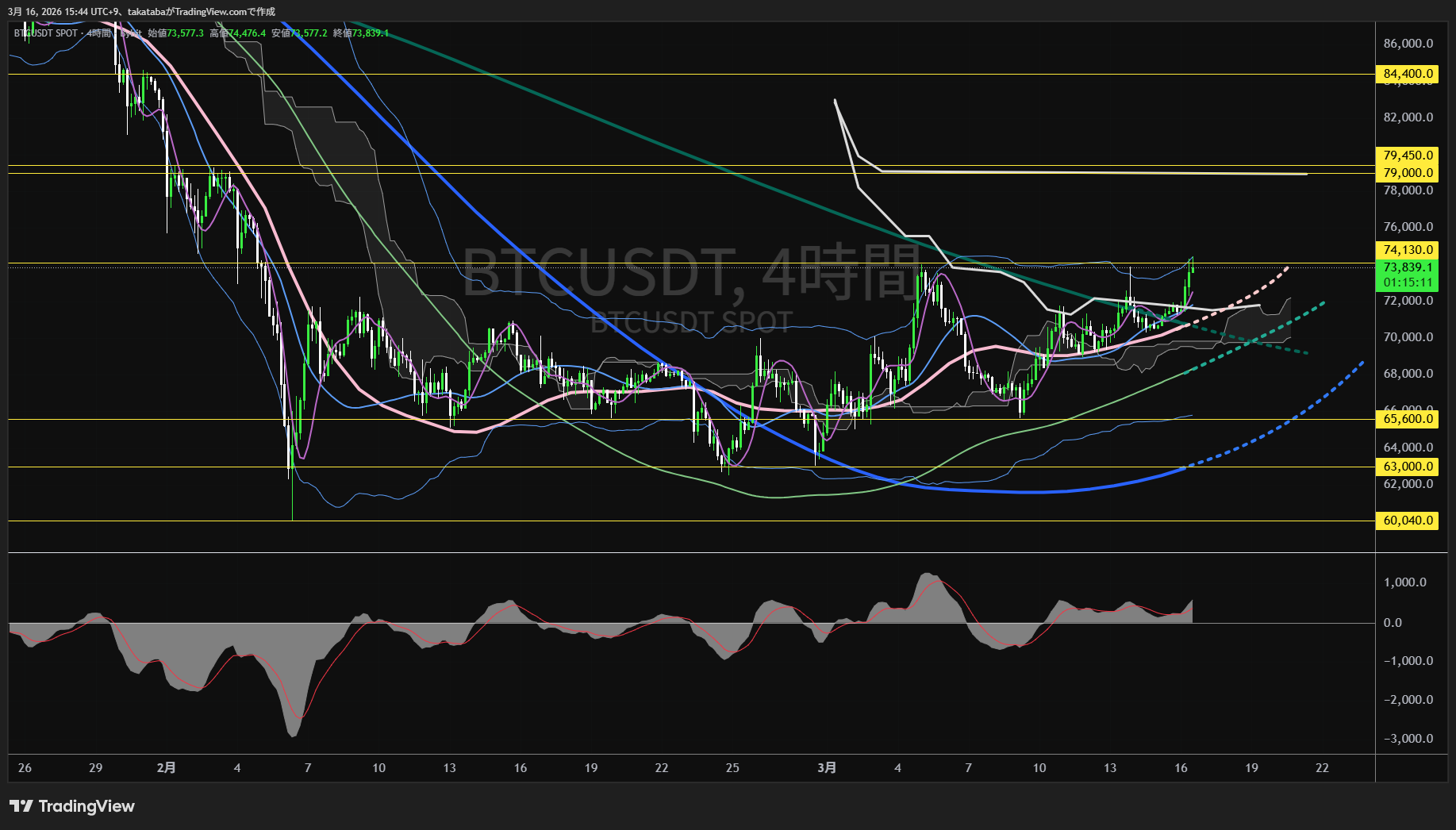1456x830 pixels.
Task: Click the 3月 label on the time axis
Action: pos(828,768)
